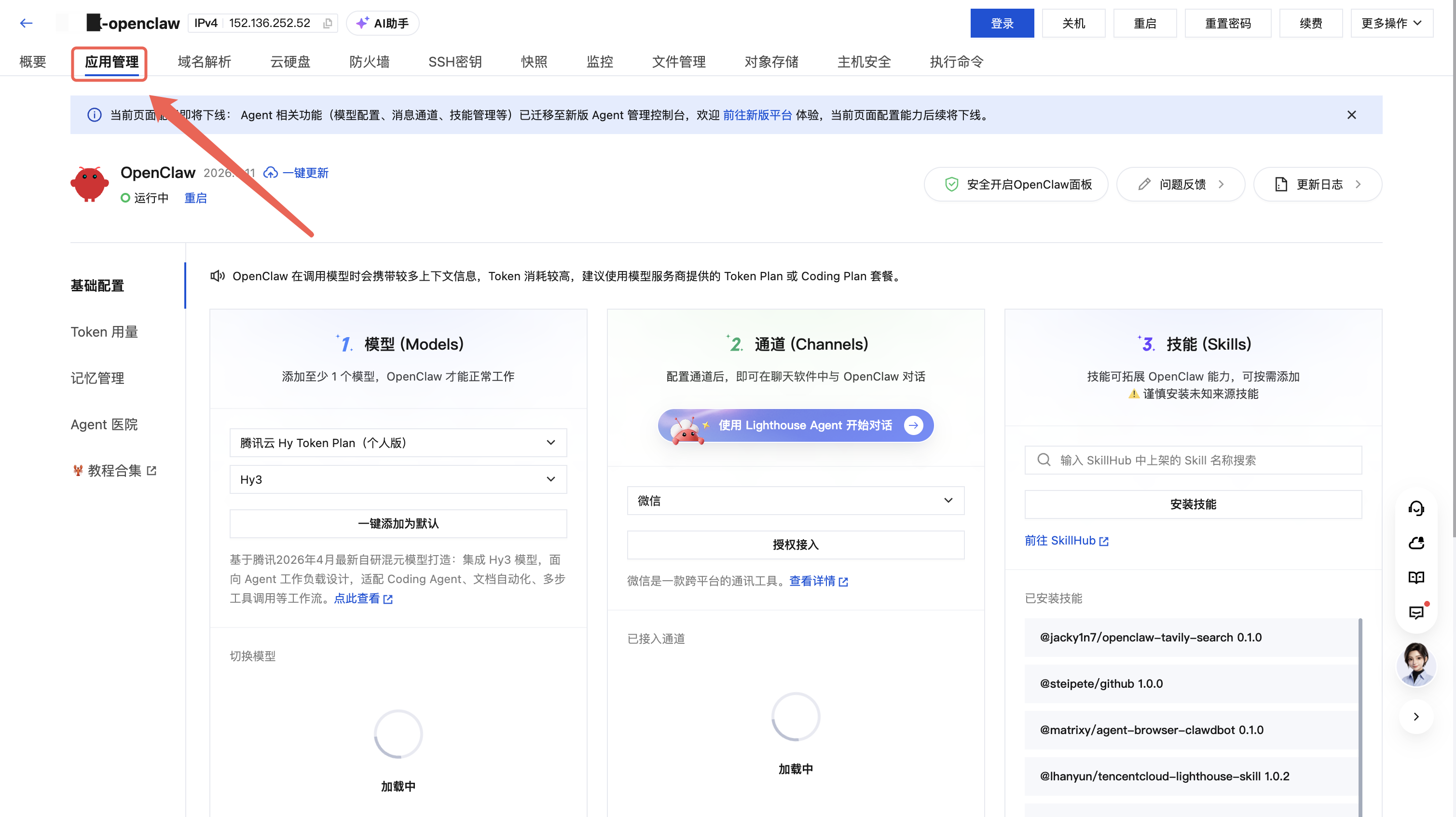Open the message feedback icon with red dot

tap(1416, 612)
